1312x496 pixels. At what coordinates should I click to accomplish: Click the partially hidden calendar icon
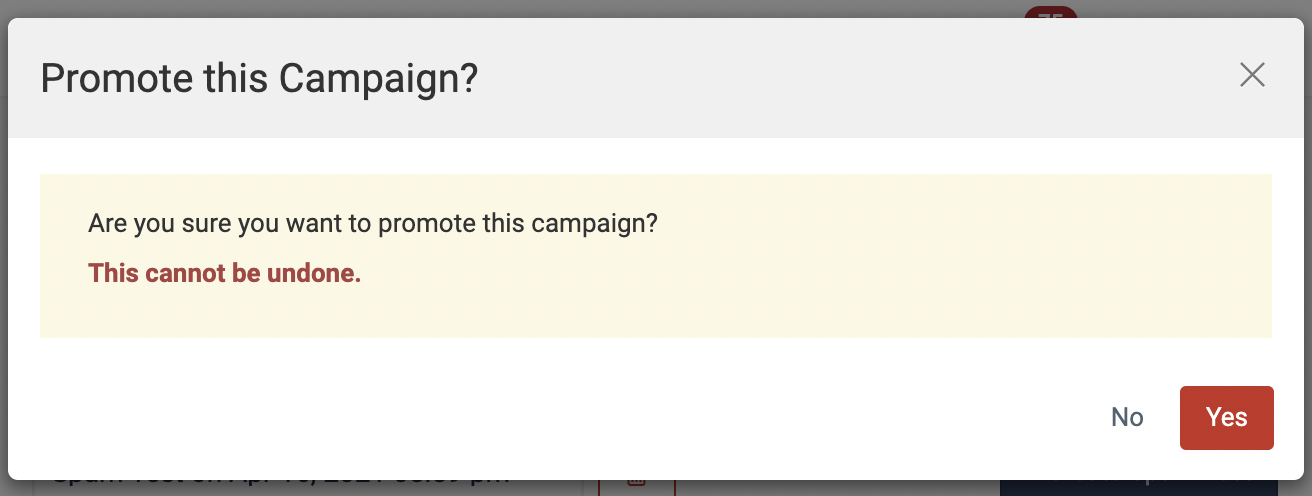click(636, 482)
